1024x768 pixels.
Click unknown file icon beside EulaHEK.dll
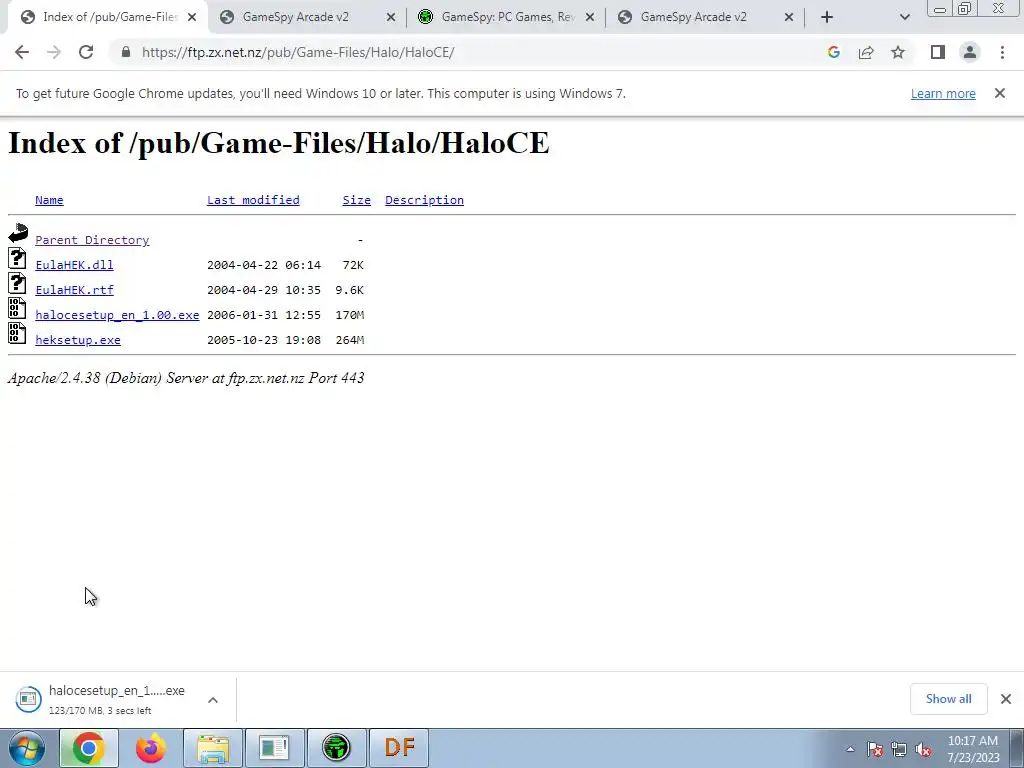[18, 258]
